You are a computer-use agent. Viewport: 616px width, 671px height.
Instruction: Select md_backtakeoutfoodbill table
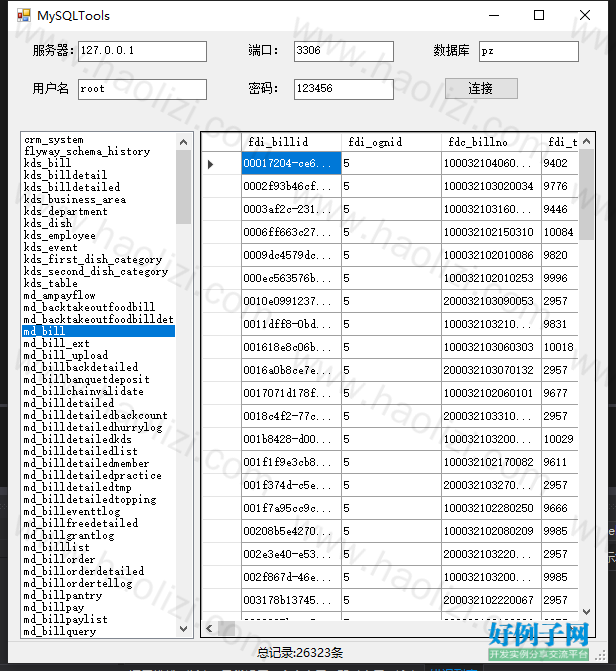coord(98,307)
